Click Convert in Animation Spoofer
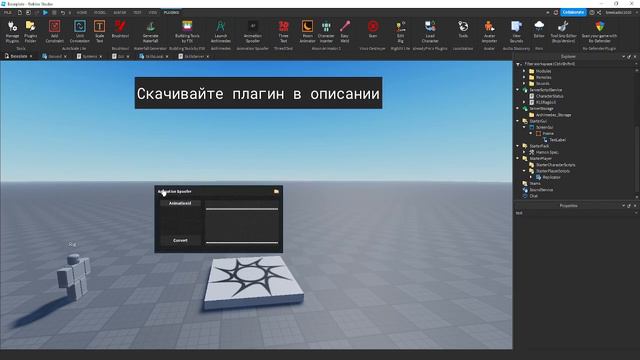The image size is (640, 360). [180, 240]
